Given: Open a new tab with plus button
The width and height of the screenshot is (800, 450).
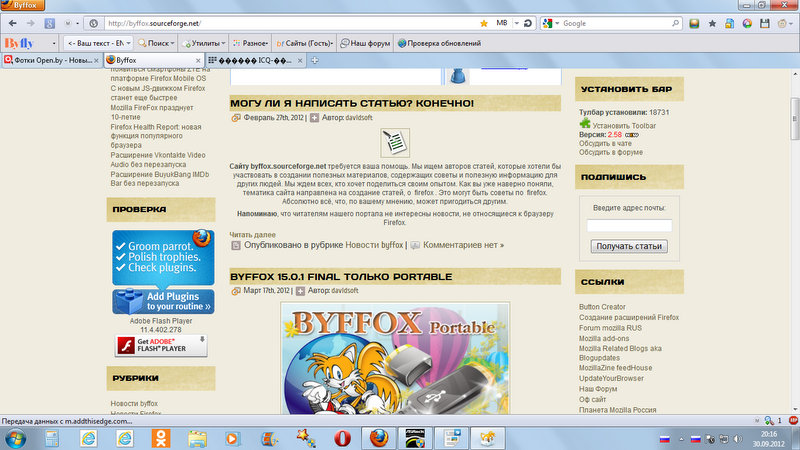Looking at the screenshot, I should coord(315,60).
